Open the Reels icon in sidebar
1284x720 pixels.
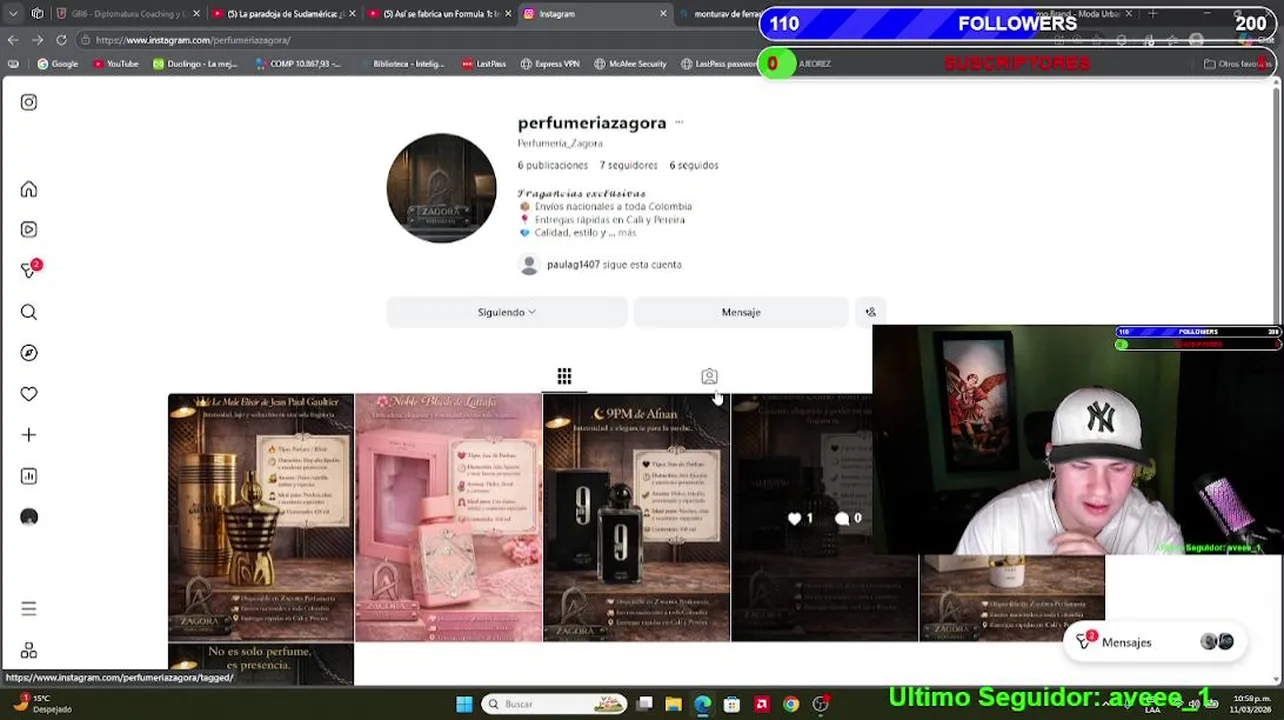(29, 230)
